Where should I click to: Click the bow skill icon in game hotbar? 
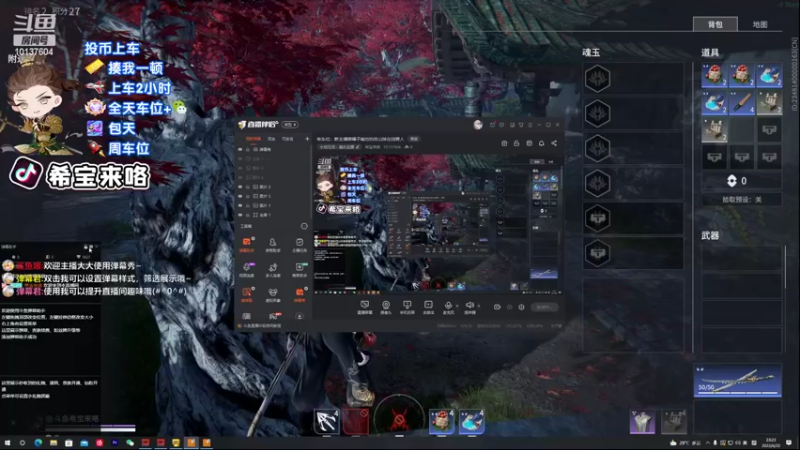pyautogui.click(x=327, y=421)
